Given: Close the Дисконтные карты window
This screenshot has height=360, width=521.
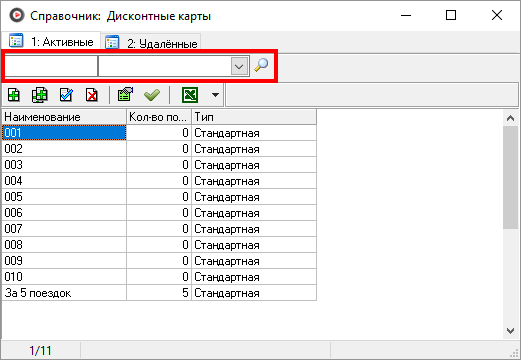Looking at the screenshot, I should coord(497,15).
